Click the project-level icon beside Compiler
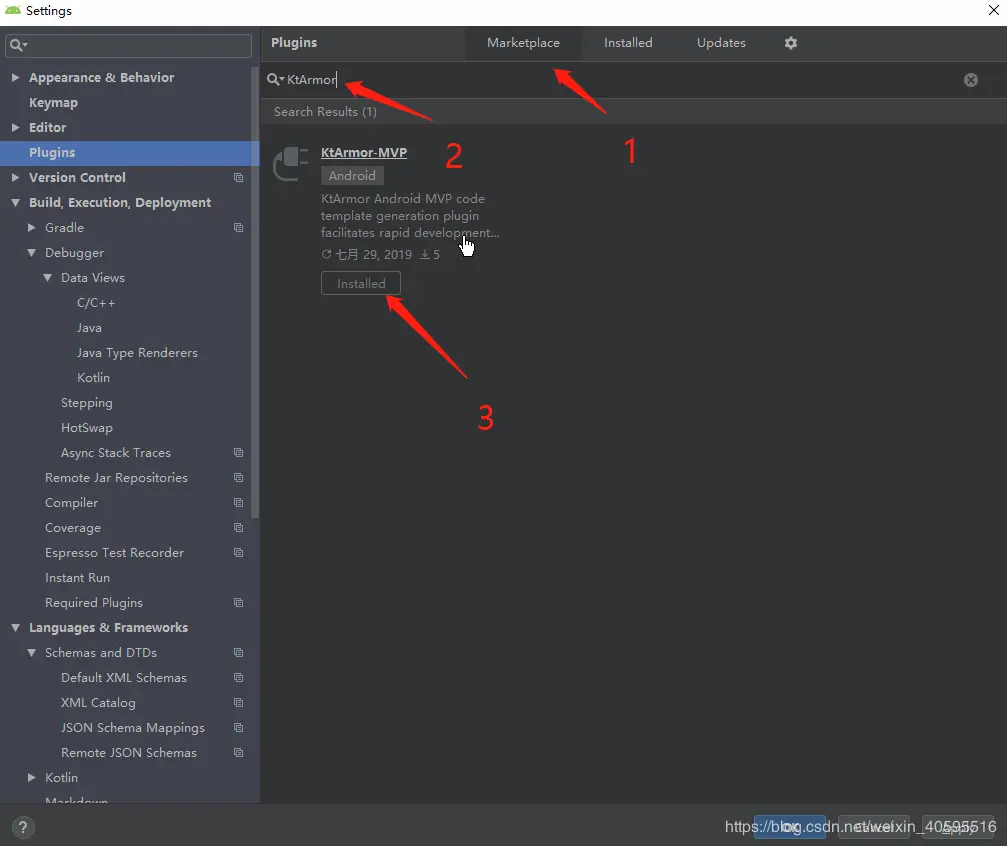The image size is (1007, 846). [x=238, y=503]
